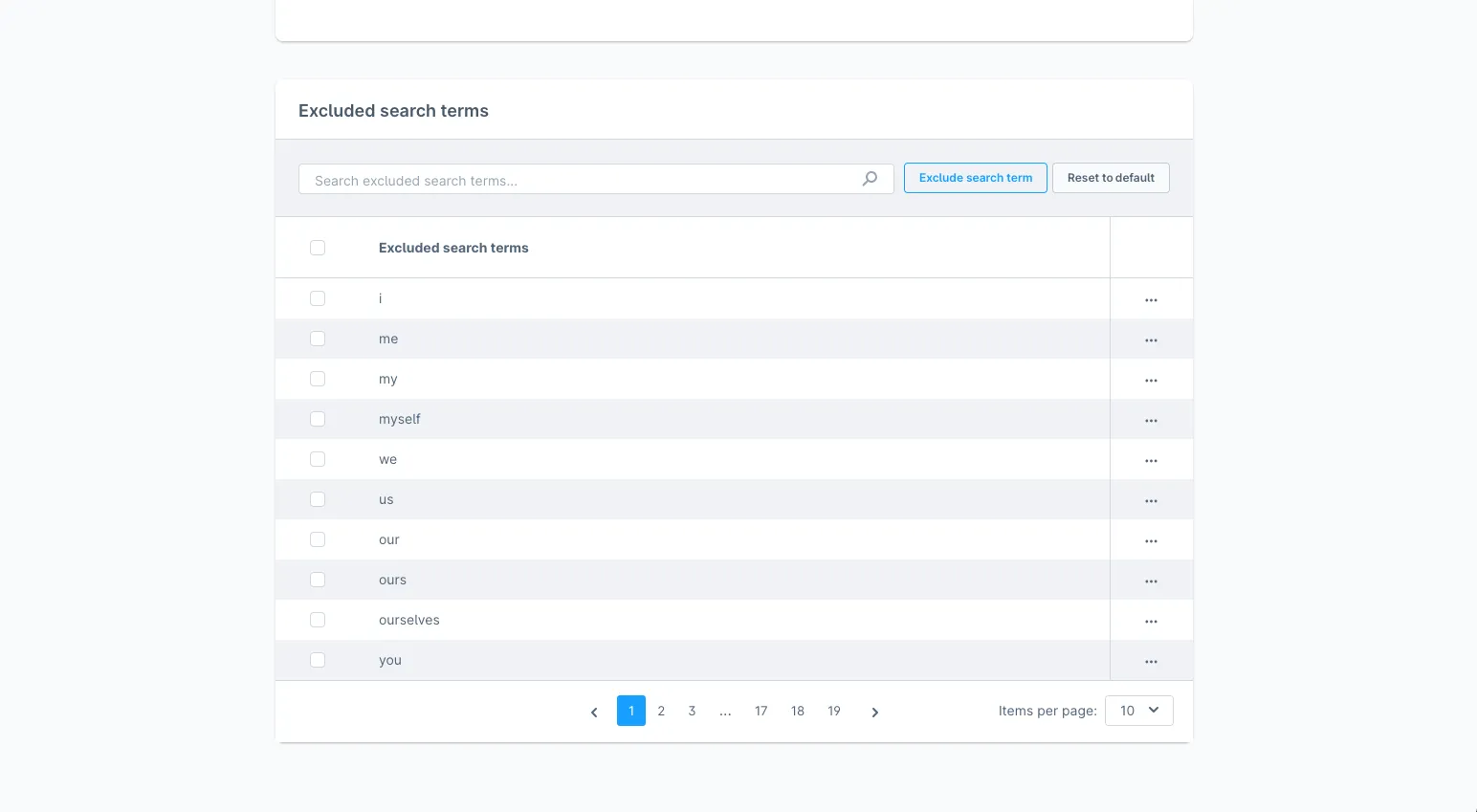
Task: Open the actions dropdown for 'my' row
Action: (1151, 380)
